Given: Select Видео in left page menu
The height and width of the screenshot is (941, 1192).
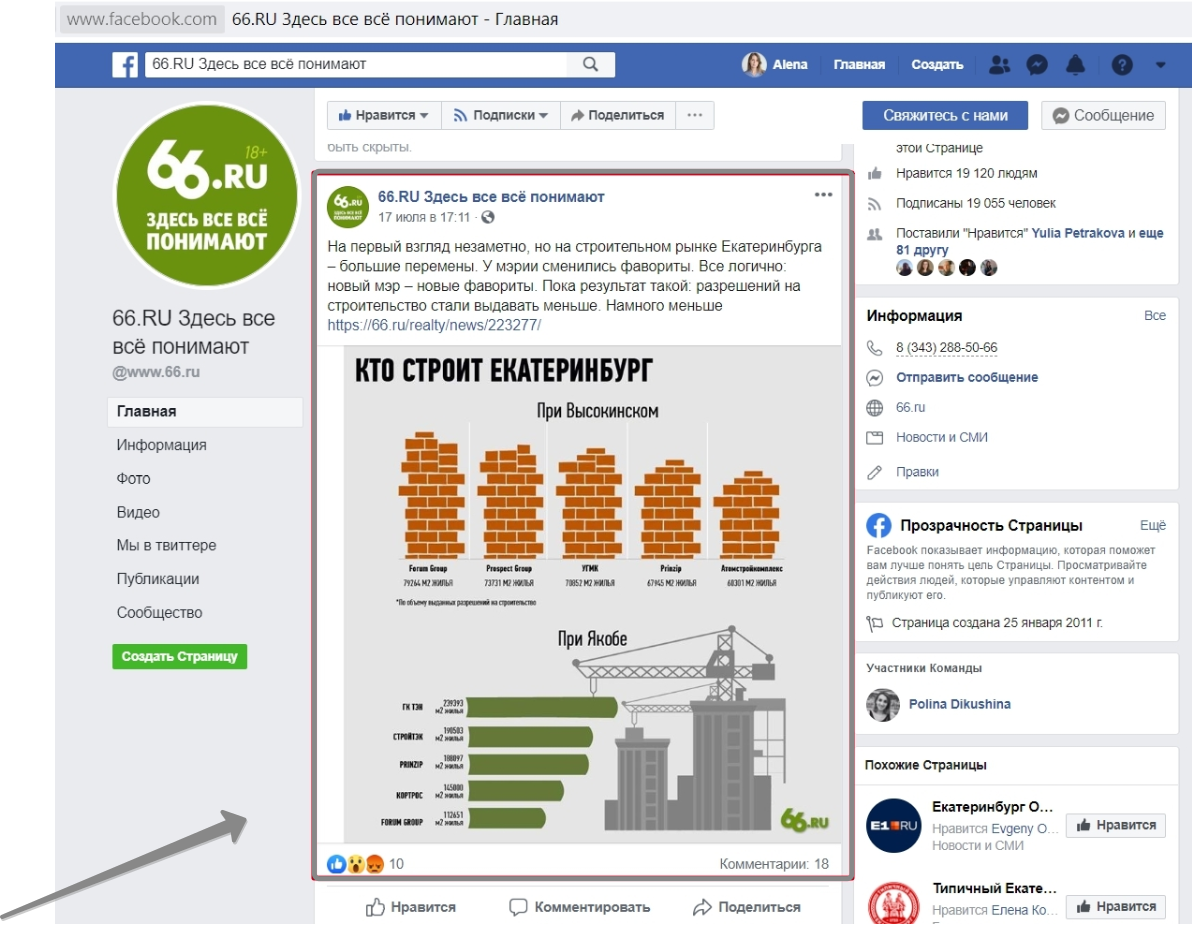Looking at the screenshot, I should pos(138,512).
